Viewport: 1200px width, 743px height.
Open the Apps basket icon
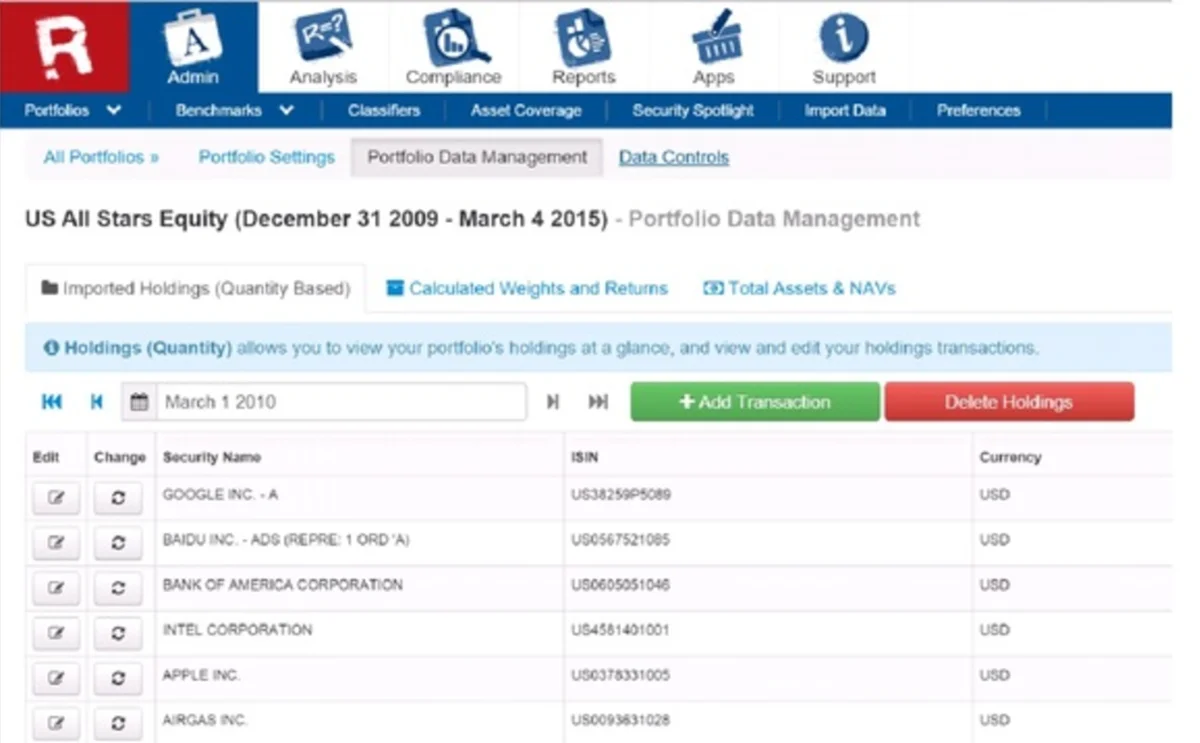713,47
